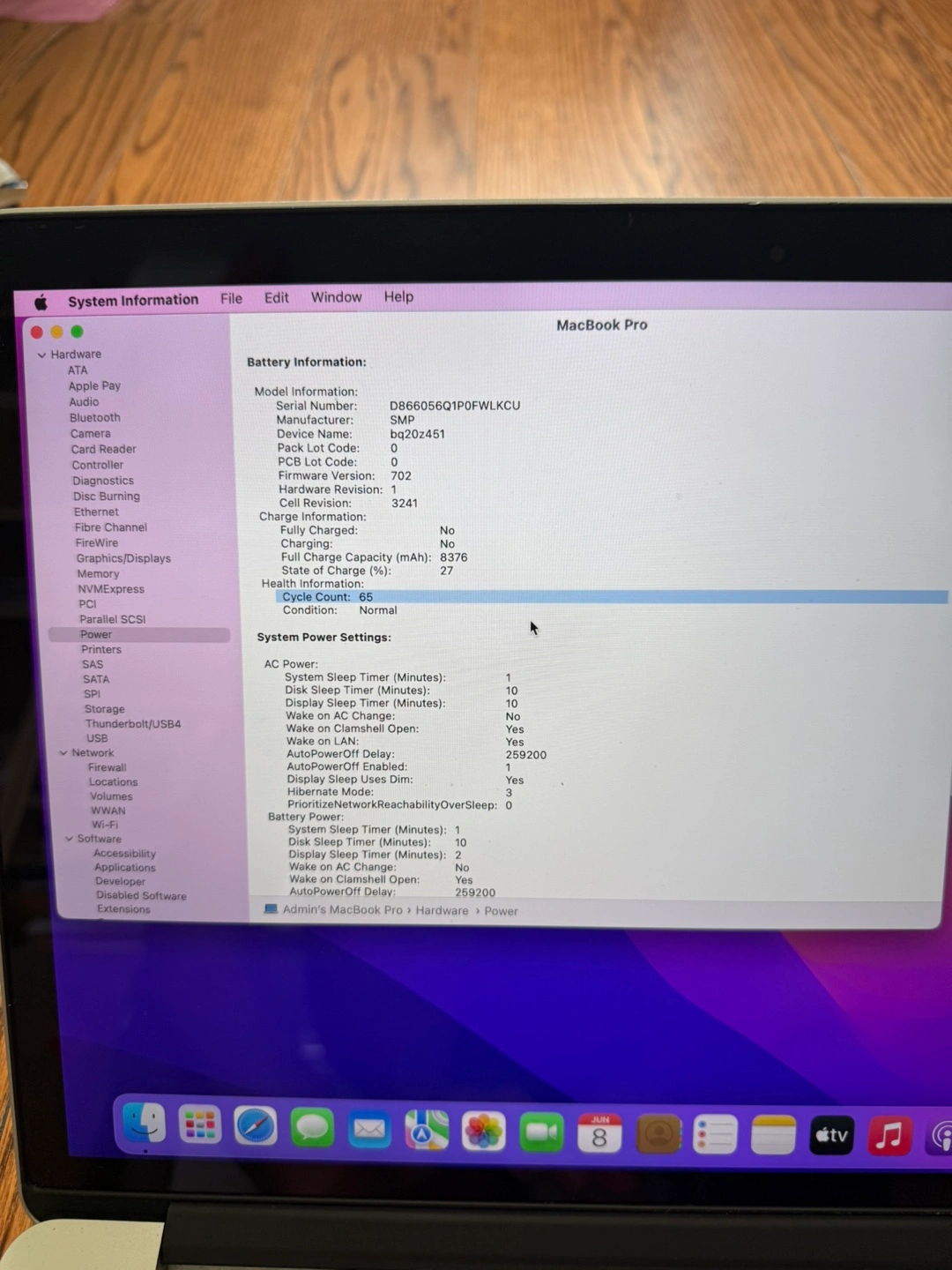The width and height of the screenshot is (952, 1270).
Task: Click the Serial Number value D866056Q1P0FWLKCU
Action: (x=455, y=406)
